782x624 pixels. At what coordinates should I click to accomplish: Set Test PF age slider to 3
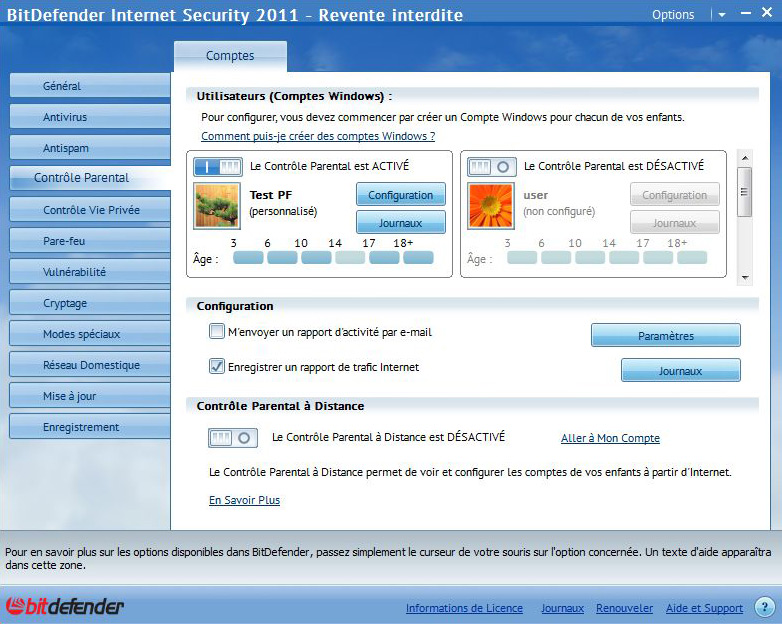248,257
